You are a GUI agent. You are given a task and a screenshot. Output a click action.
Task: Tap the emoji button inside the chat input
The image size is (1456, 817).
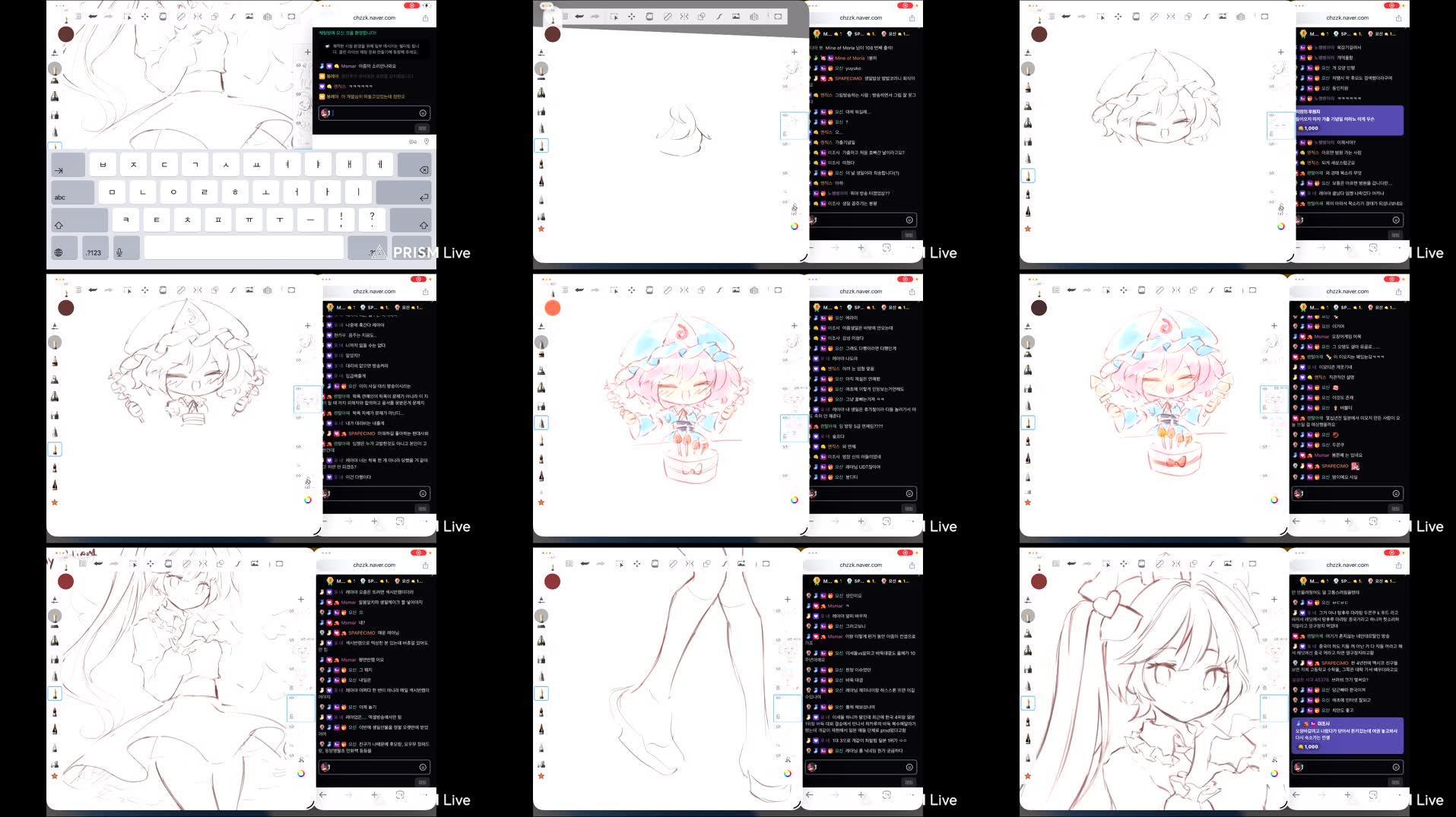[423, 113]
